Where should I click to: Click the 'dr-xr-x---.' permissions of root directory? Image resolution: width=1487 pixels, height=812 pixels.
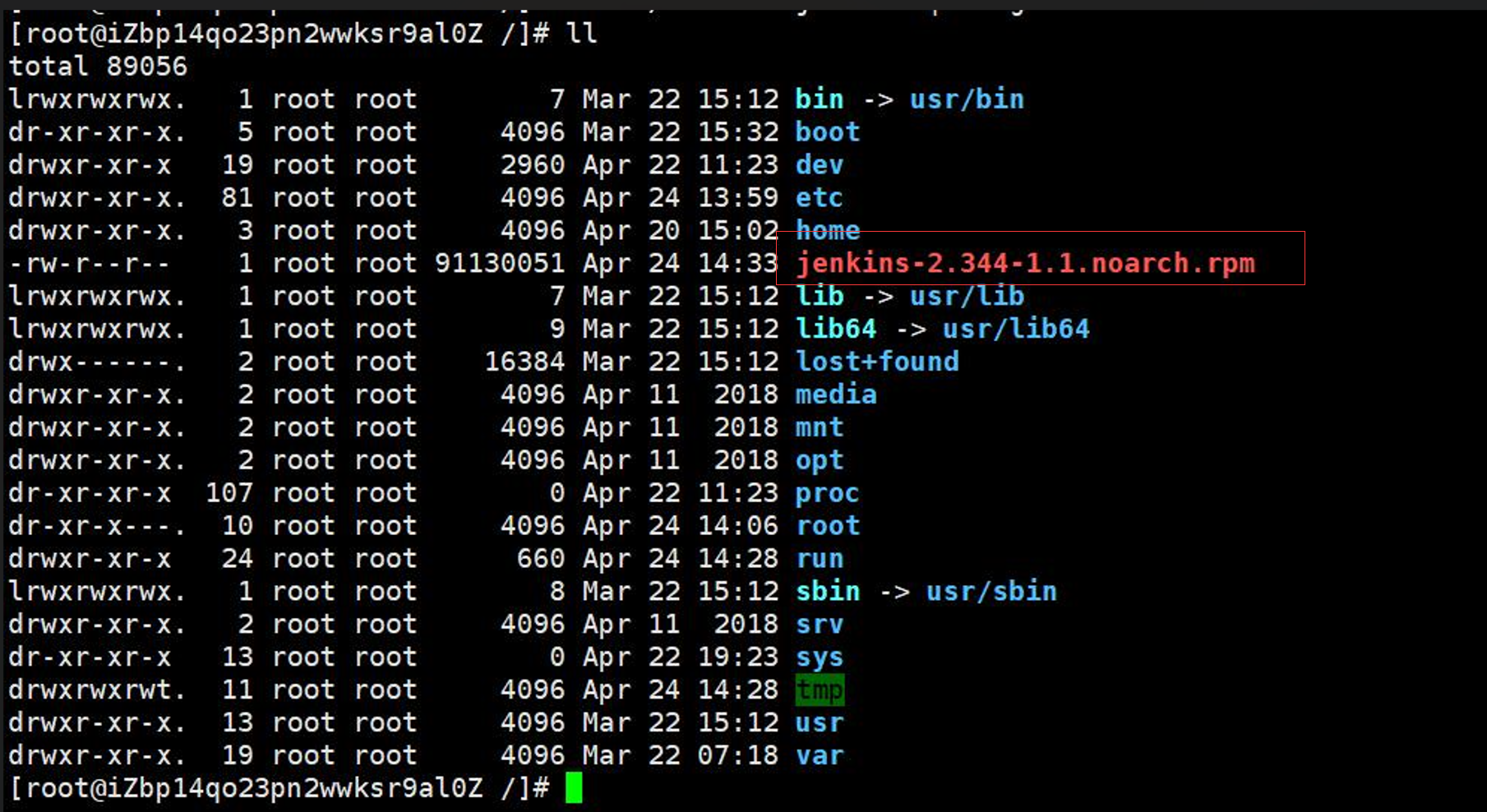tap(97, 526)
